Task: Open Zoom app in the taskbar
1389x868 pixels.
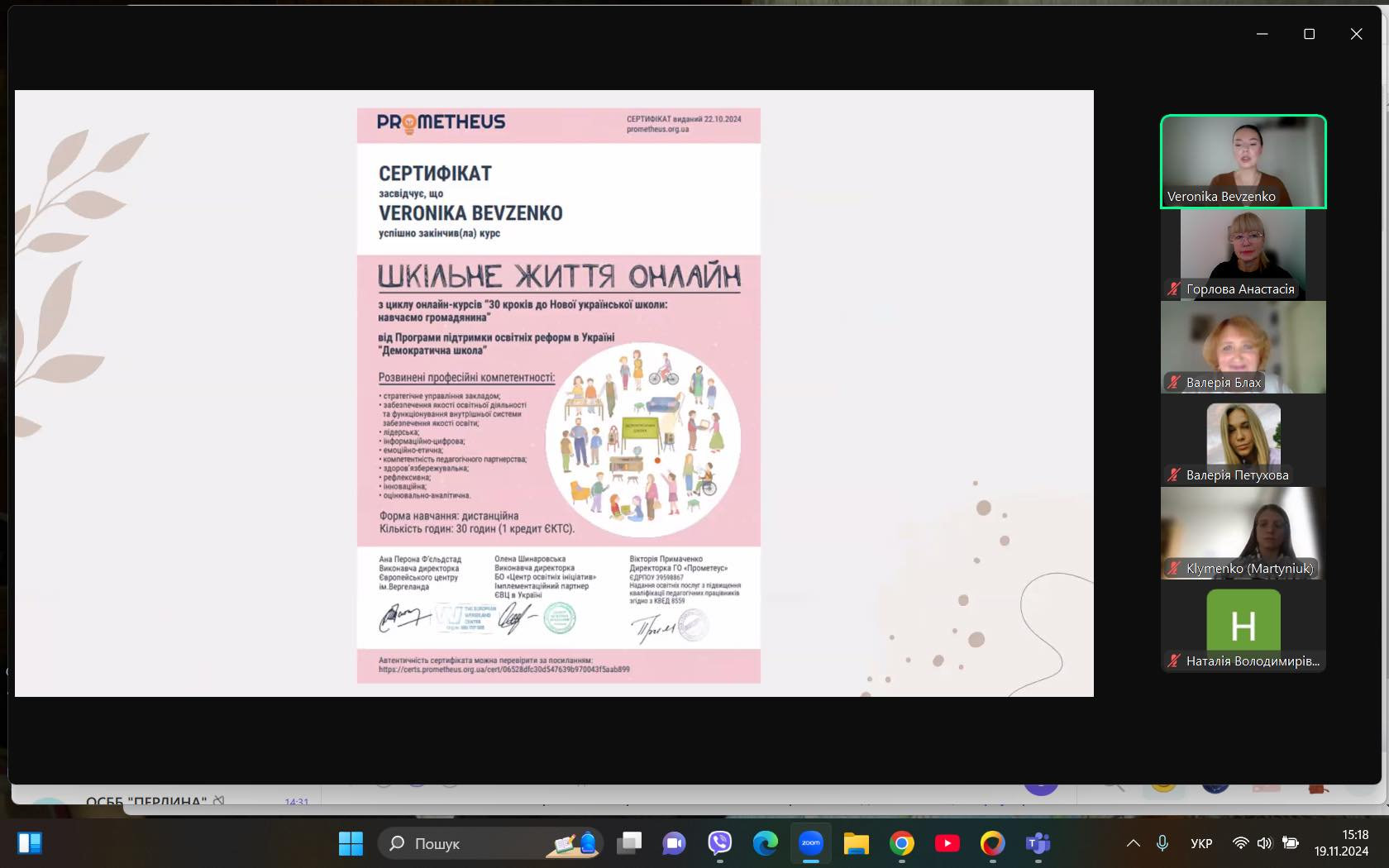Action: (811, 843)
